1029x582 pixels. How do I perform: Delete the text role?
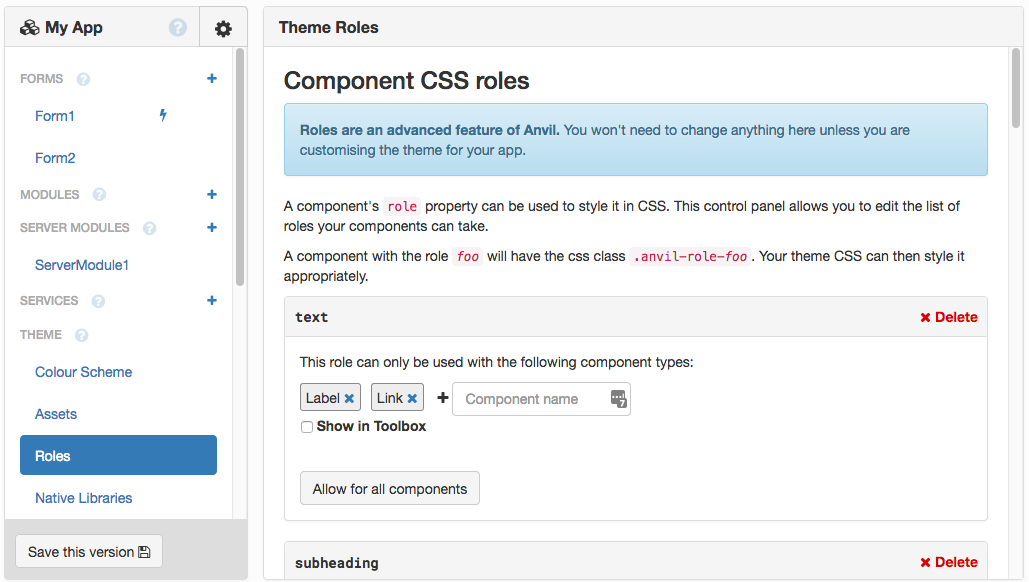(949, 316)
